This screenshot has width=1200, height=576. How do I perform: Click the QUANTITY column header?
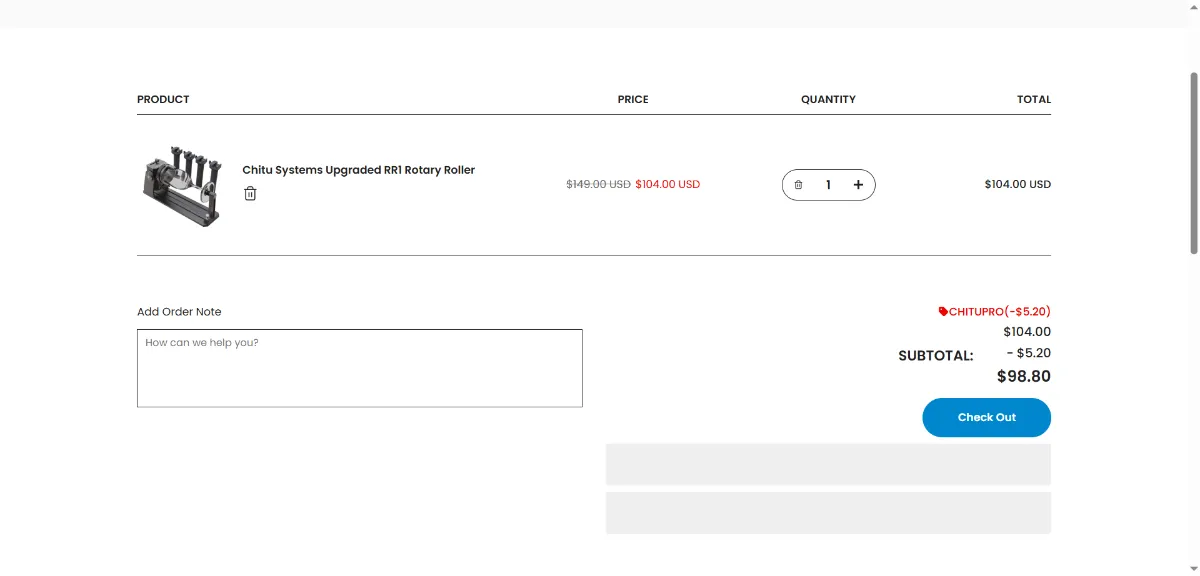(828, 99)
